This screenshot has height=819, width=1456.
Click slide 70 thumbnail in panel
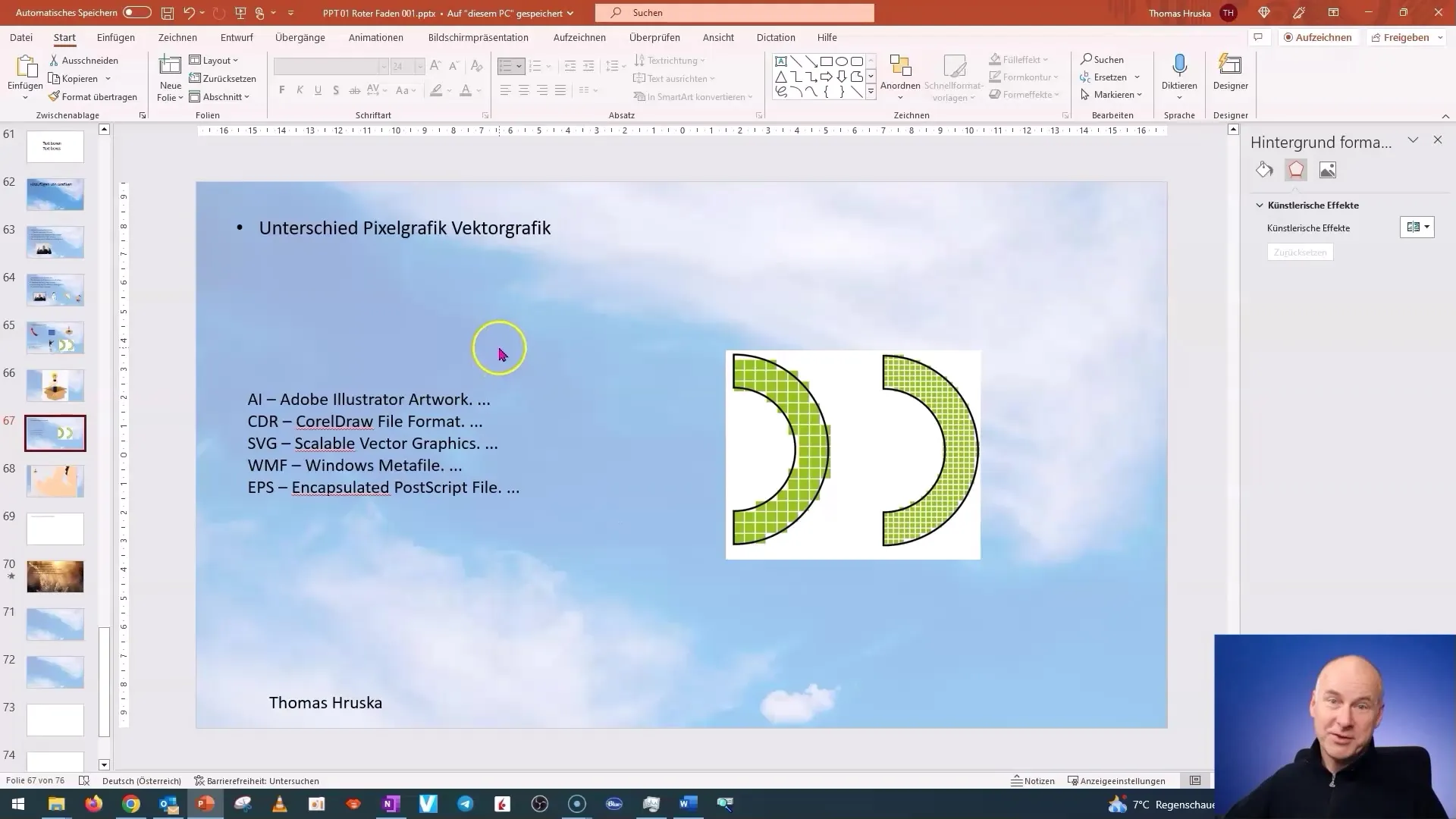pos(54,576)
